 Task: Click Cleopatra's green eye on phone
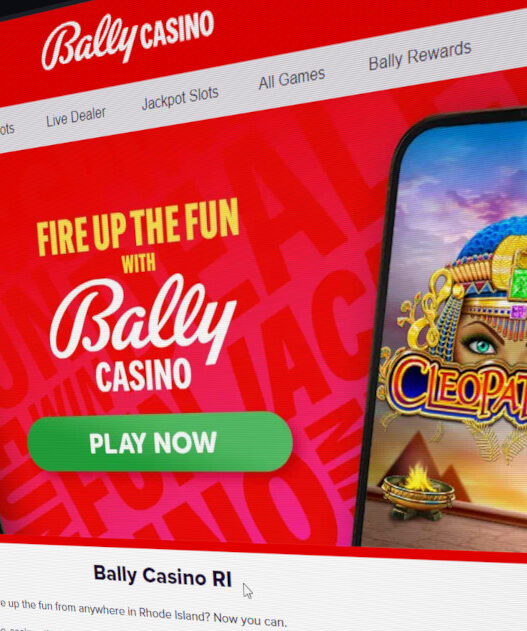(481, 345)
